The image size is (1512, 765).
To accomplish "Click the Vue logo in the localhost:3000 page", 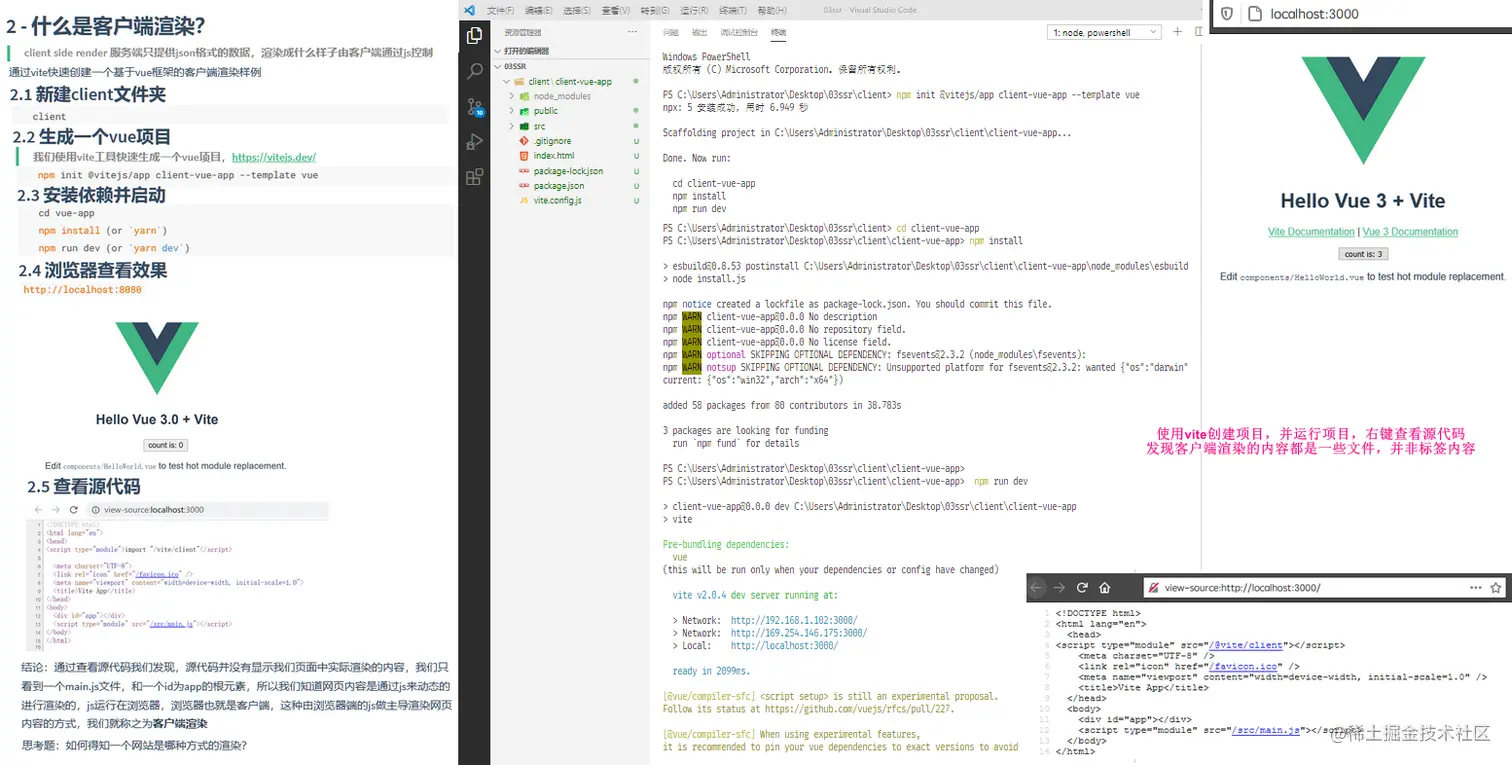I will coord(1363,110).
